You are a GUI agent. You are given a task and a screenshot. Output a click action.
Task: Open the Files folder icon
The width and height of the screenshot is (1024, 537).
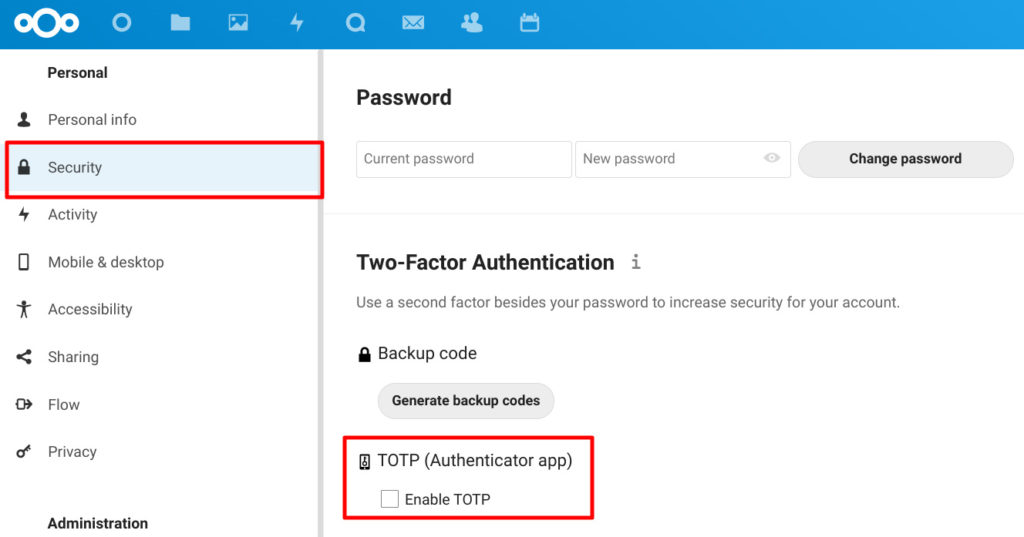pos(180,23)
